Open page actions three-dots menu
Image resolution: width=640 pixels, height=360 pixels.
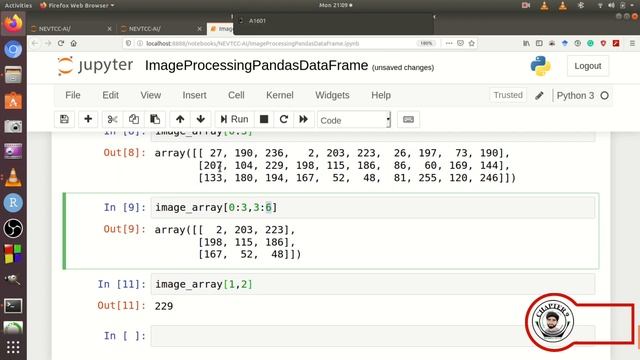pyautogui.click(x=449, y=43)
